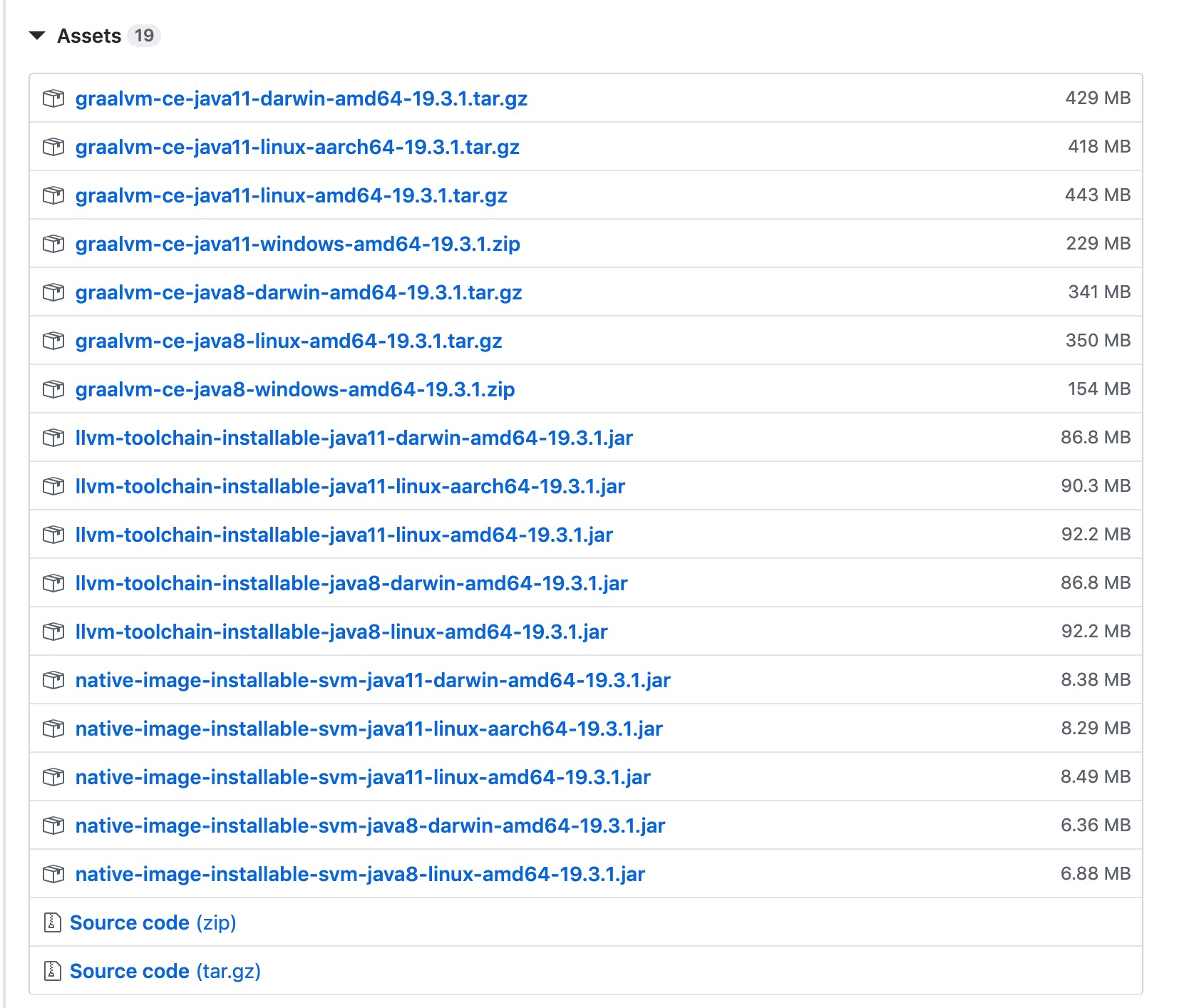
Task: Click package icon for native-image java11 linux-aarch64 jar
Action: (53, 729)
